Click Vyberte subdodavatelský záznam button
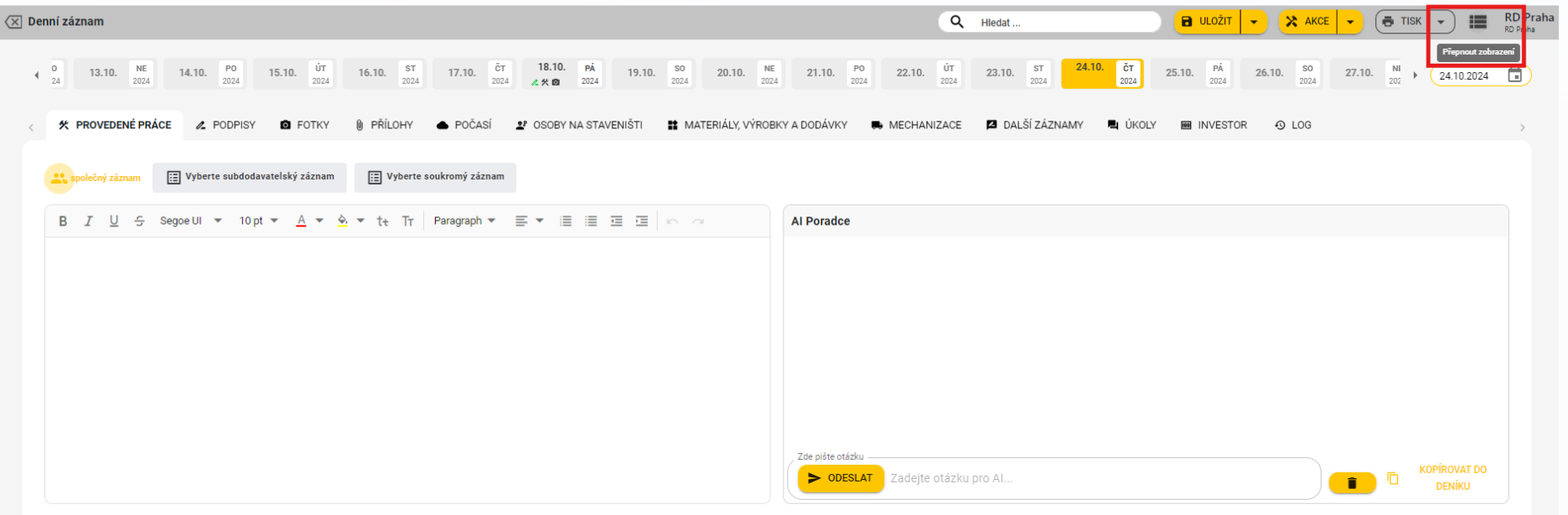The height and width of the screenshot is (515, 1568). pos(250,177)
